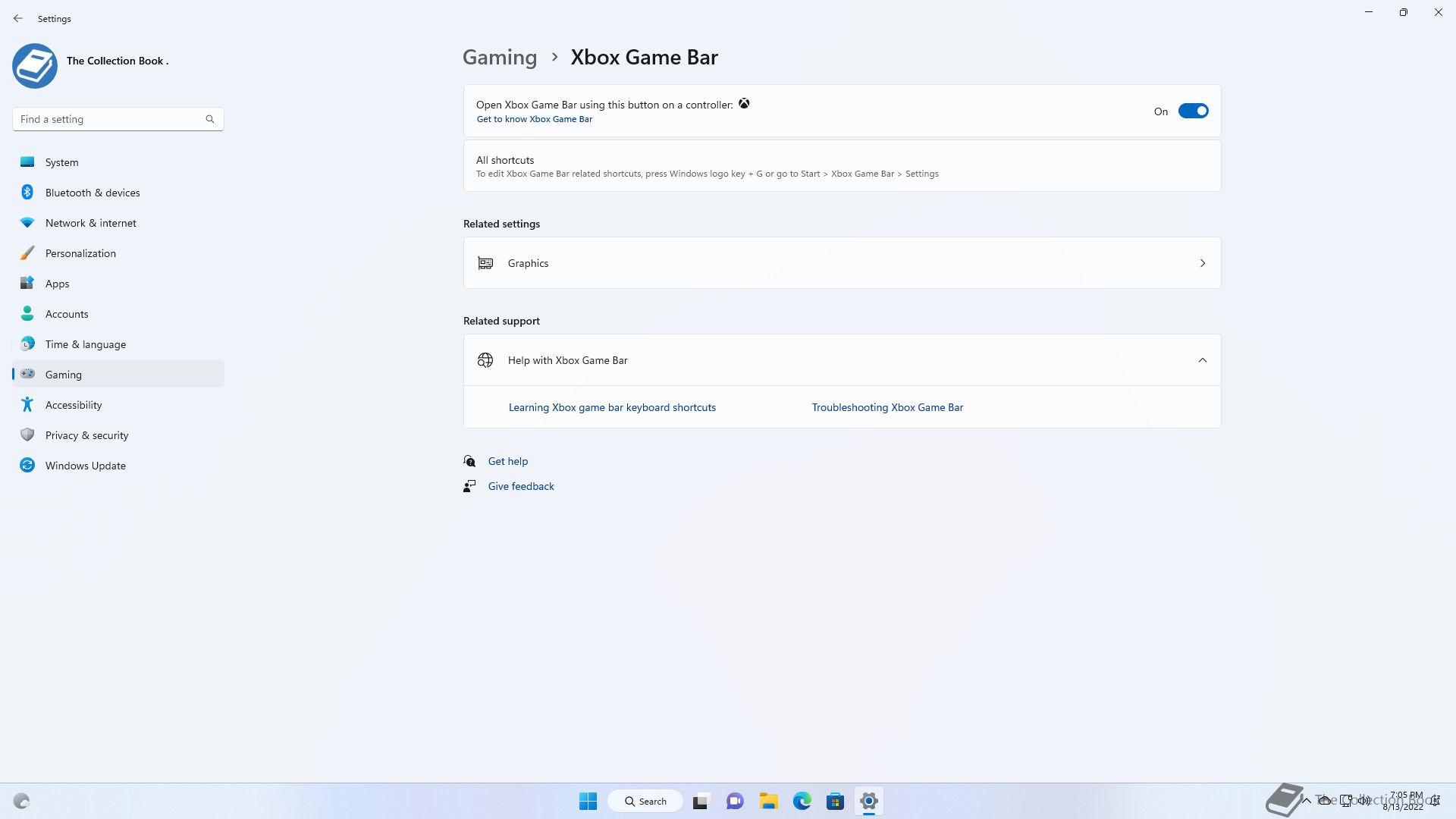This screenshot has width=1456, height=819.
Task: Click the taskbar clock and date
Action: pos(1404,801)
